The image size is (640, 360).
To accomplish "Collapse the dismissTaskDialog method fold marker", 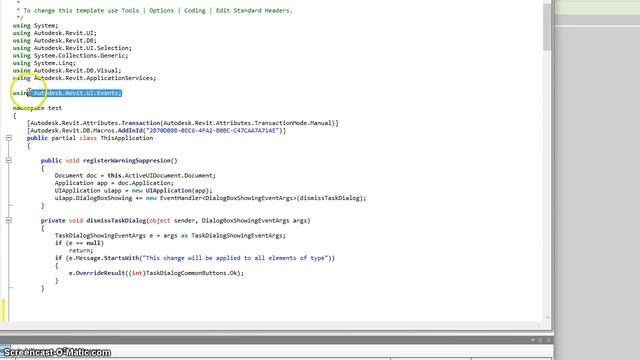I will (x=9, y=220).
